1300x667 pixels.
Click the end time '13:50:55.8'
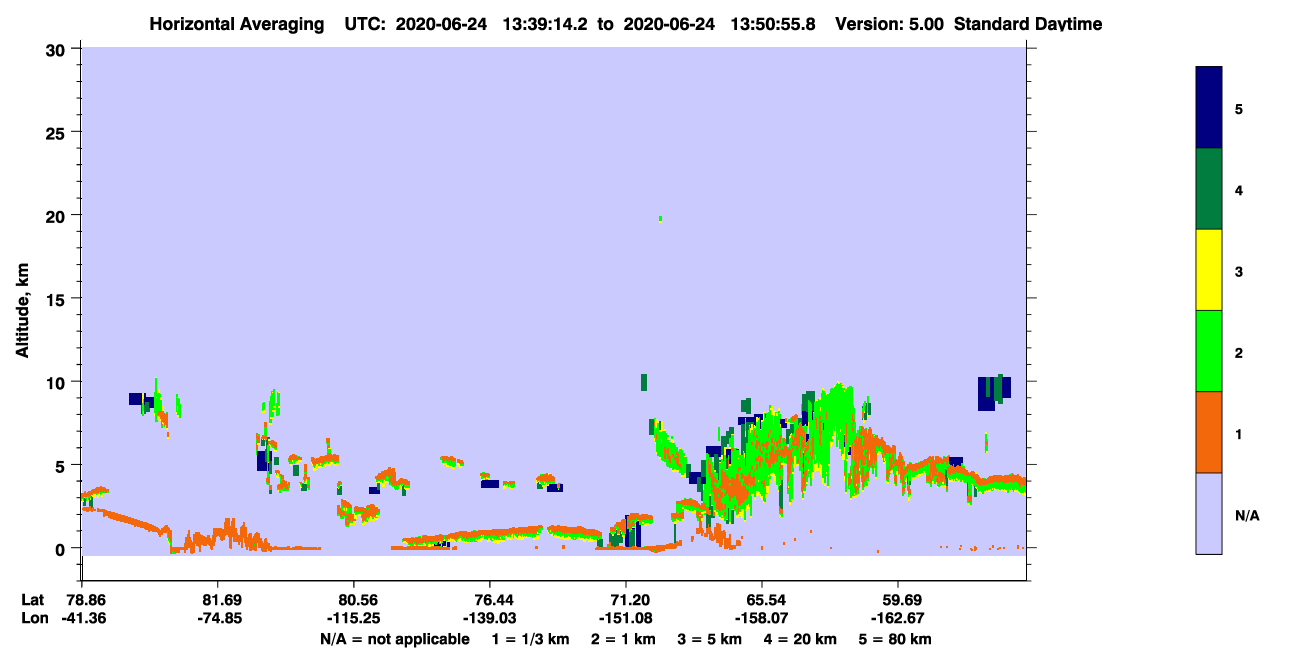(x=775, y=23)
